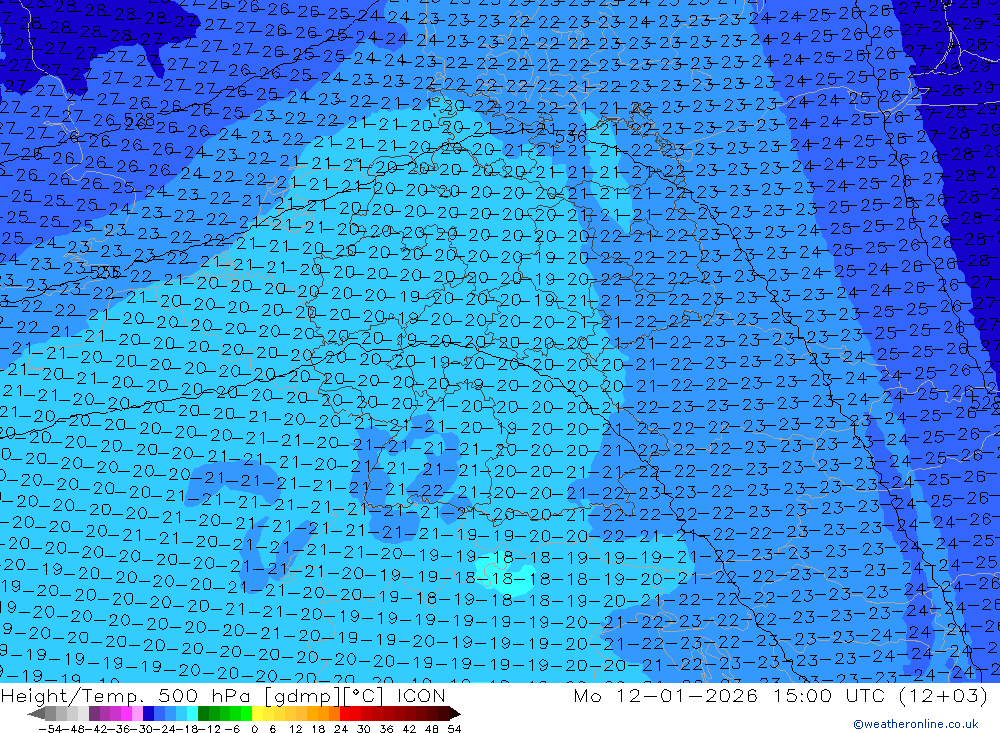This screenshot has height=733, width=1000.
Task: Click the 48 legend scale label
Action: (x=432, y=729)
